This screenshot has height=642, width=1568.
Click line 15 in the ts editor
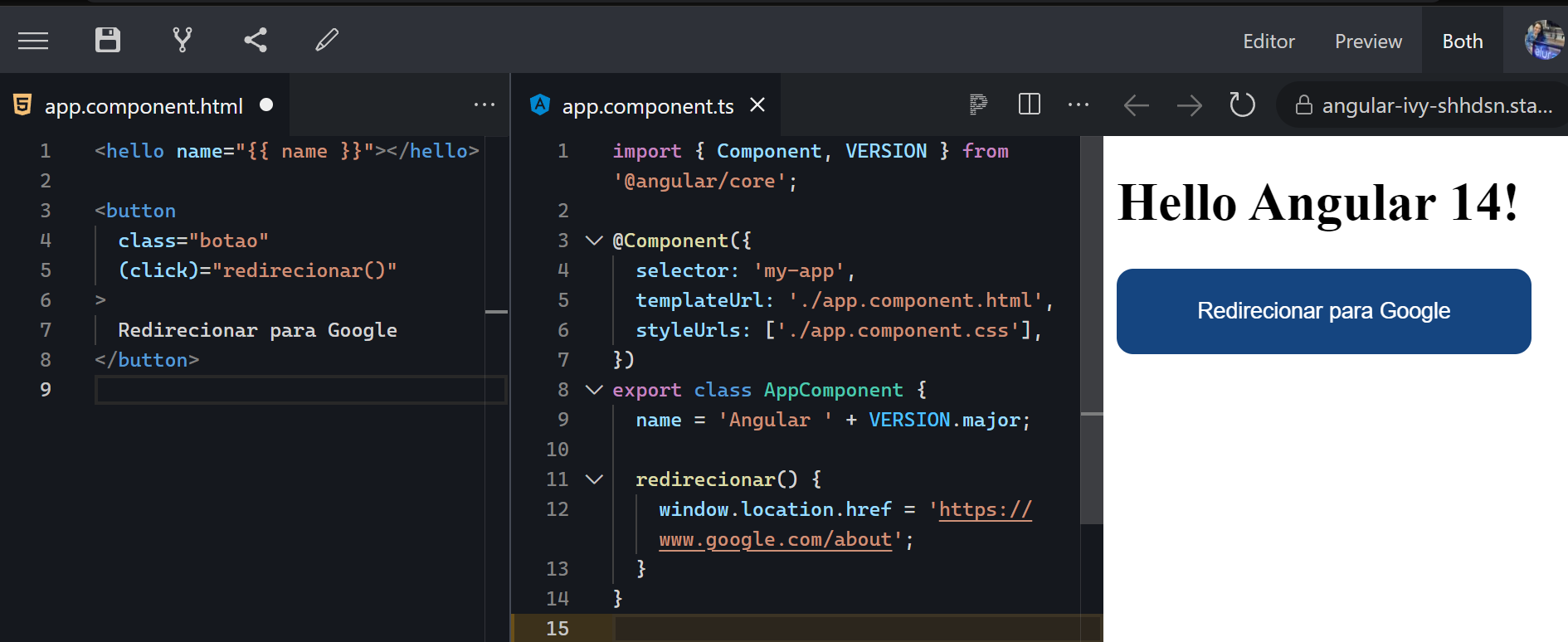pyautogui.click(x=858, y=629)
